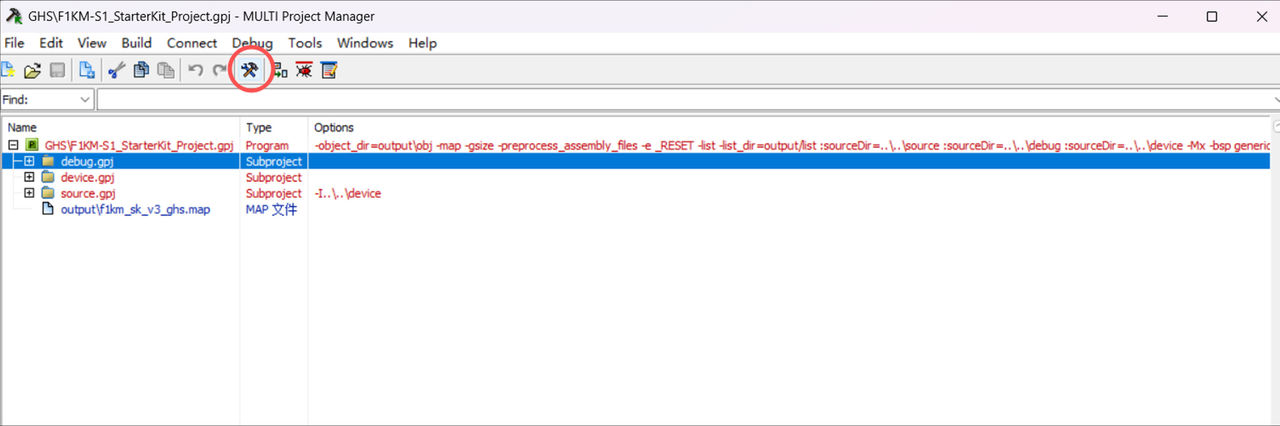
Task: Click the MULTI application icon in title bar
Action: pyautogui.click(x=15, y=16)
